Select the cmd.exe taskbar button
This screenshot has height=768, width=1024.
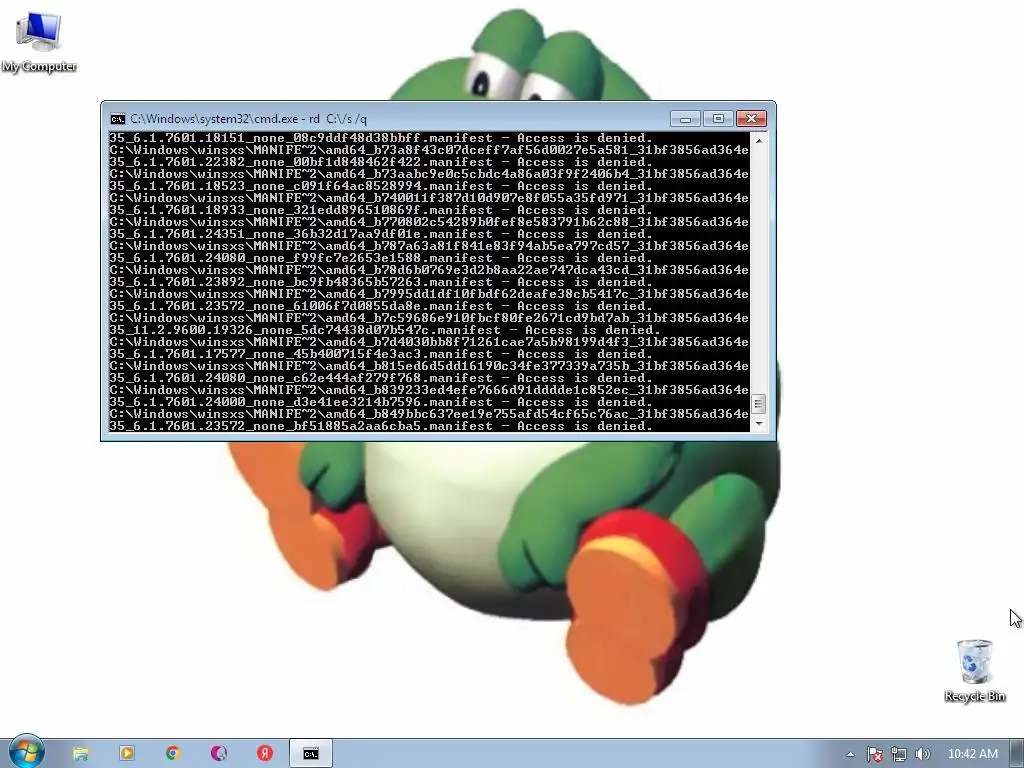[x=311, y=754]
